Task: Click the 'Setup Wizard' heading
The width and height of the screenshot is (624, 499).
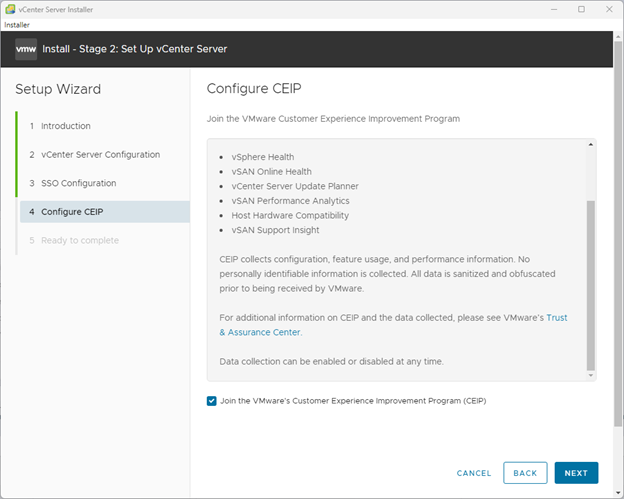Action: 58,89
